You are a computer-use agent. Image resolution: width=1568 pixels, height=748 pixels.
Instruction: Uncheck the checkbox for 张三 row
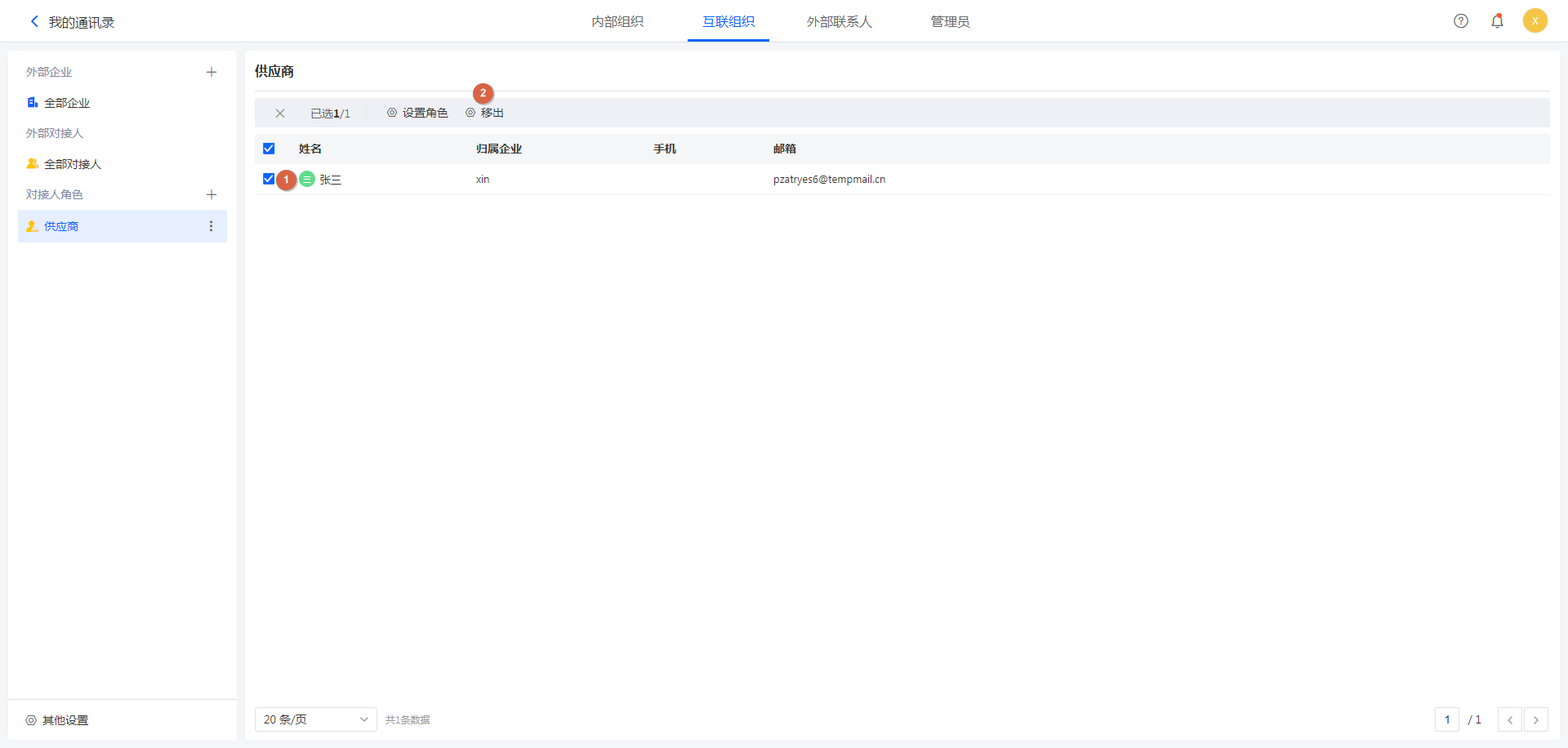point(269,179)
